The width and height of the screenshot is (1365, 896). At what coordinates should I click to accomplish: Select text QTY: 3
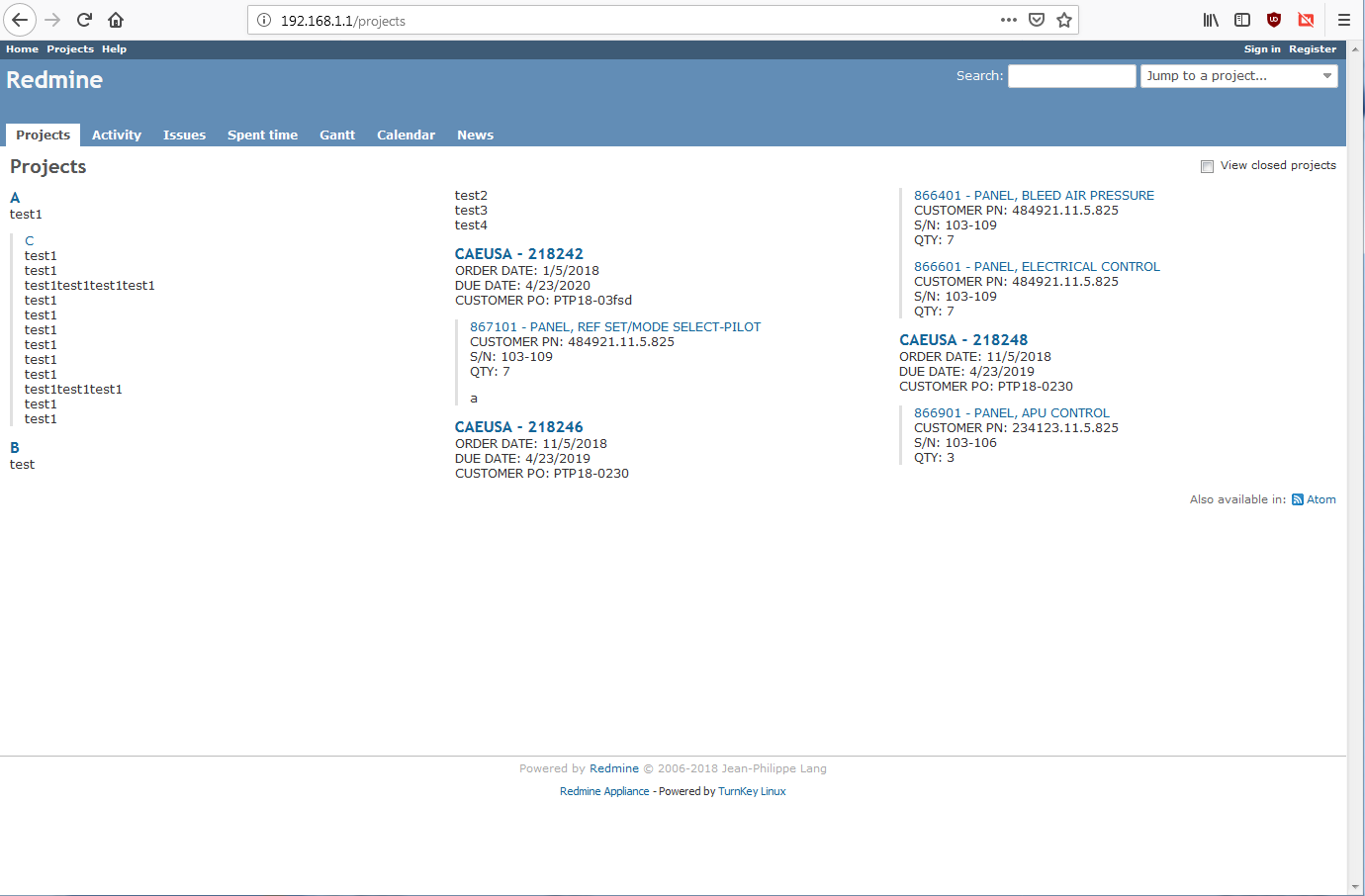click(x=934, y=457)
